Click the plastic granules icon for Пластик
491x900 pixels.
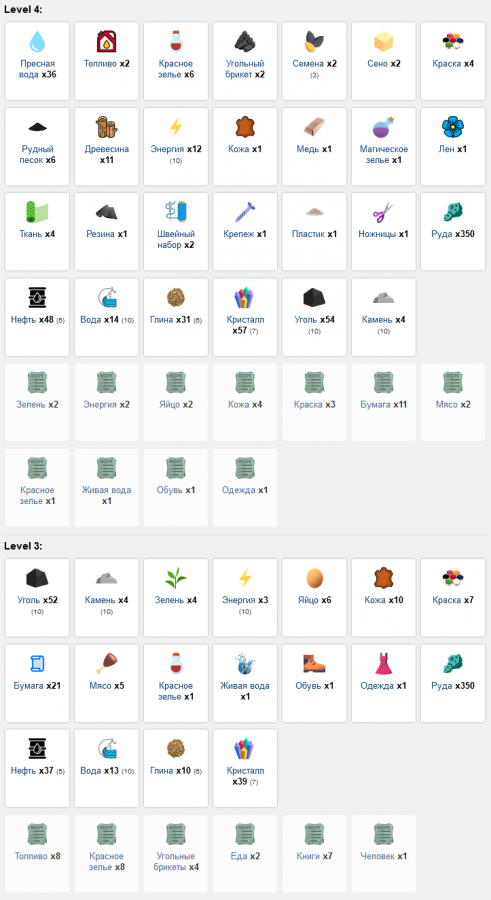click(314, 212)
